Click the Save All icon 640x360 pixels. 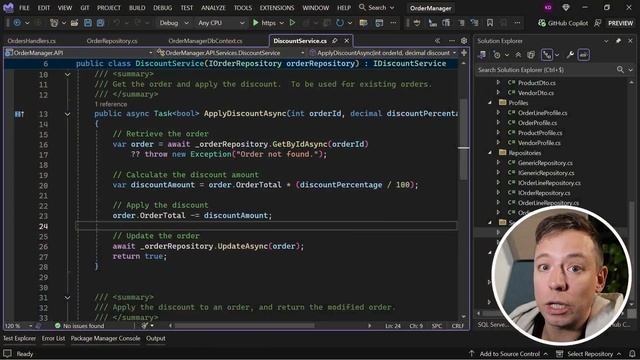click(100, 23)
